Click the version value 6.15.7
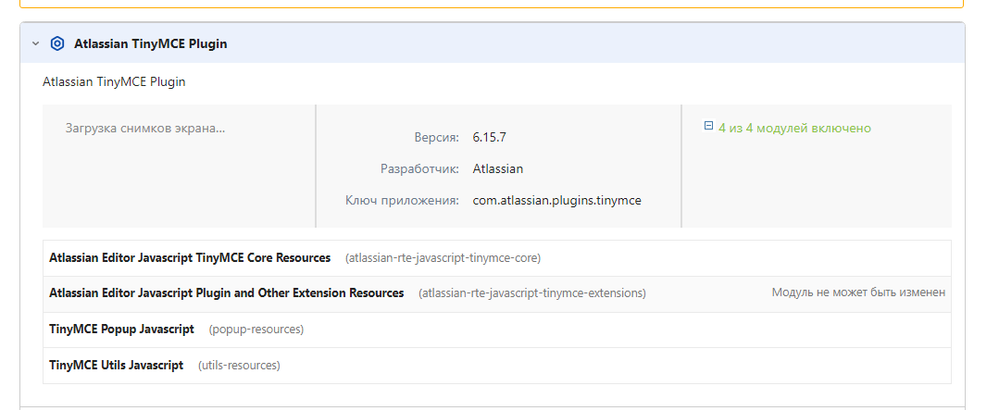 pyautogui.click(x=489, y=137)
